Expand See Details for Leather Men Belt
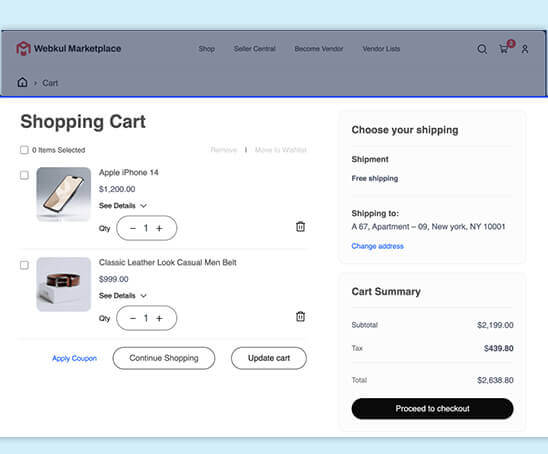Viewport: 548px width, 454px height. (123, 296)
